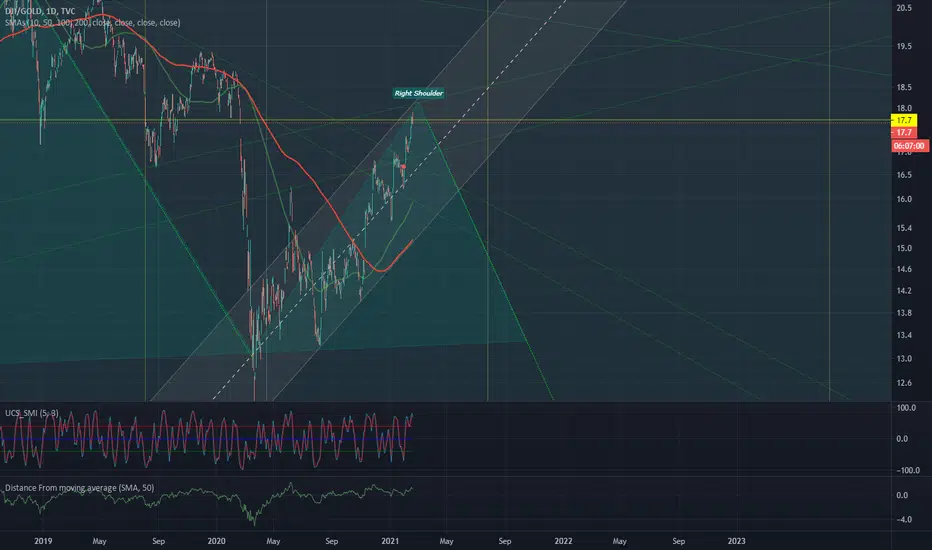The height and width of the screenshot is (550, 932).
Task: Click the Sep label right before 2020
Action: click(x=158, y=541)
